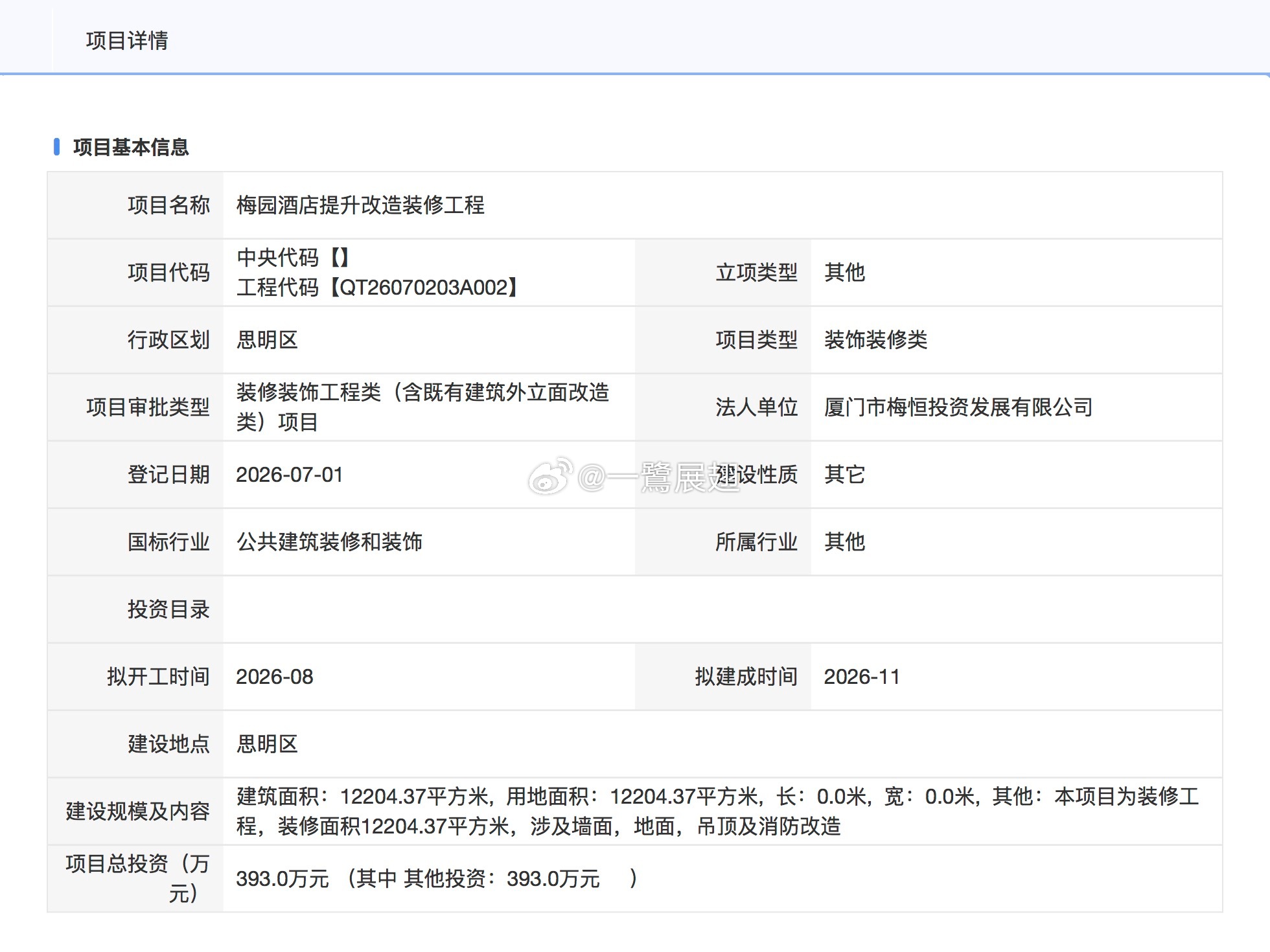Click the 立项类型 label
This screenshot has height=952, width=1270.
tap(756, 273)
